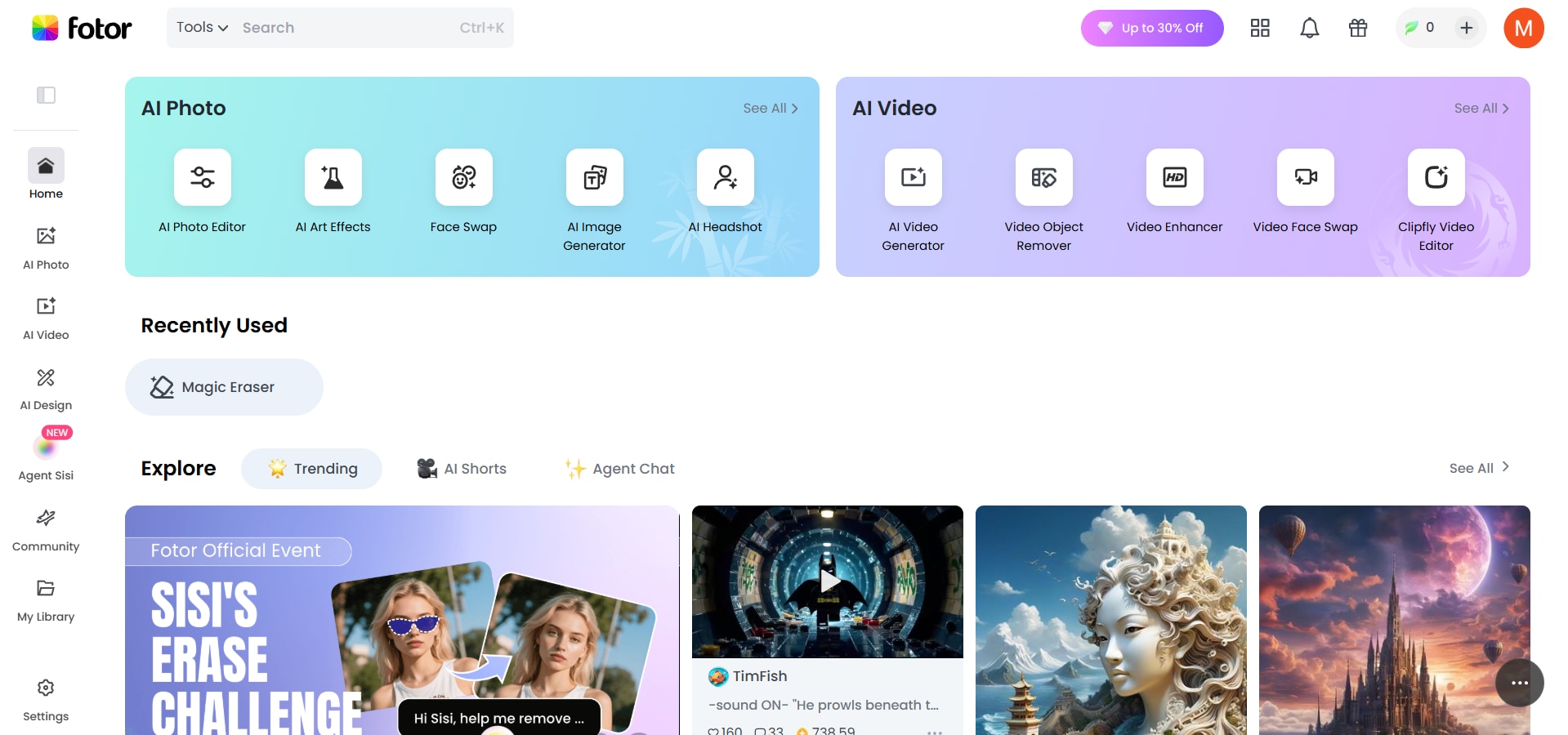Open Settings in sidebar
The image size is (1568, 735).
[x=46, y=699]
